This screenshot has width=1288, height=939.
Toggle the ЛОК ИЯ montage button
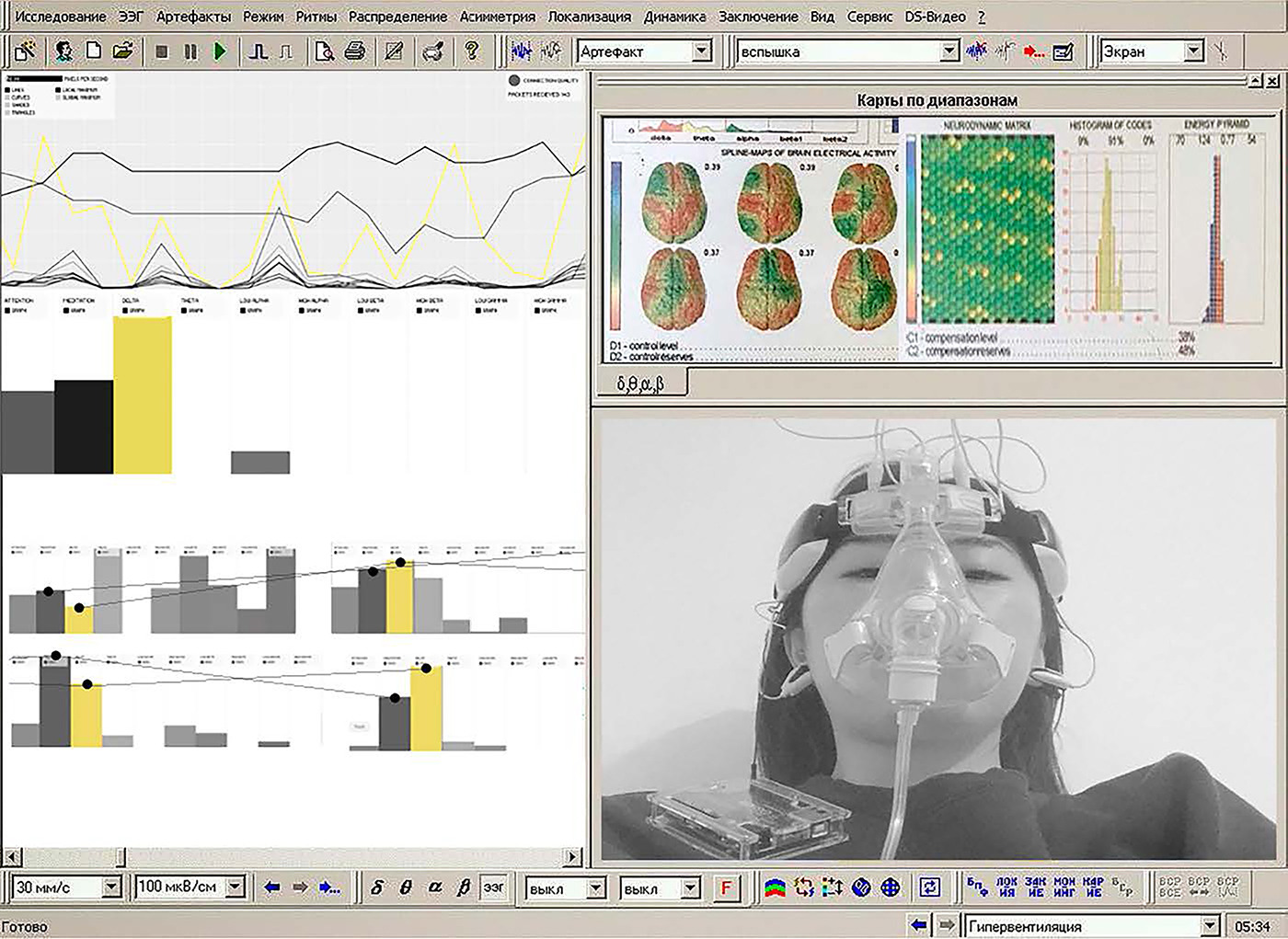pos(1006,887)
